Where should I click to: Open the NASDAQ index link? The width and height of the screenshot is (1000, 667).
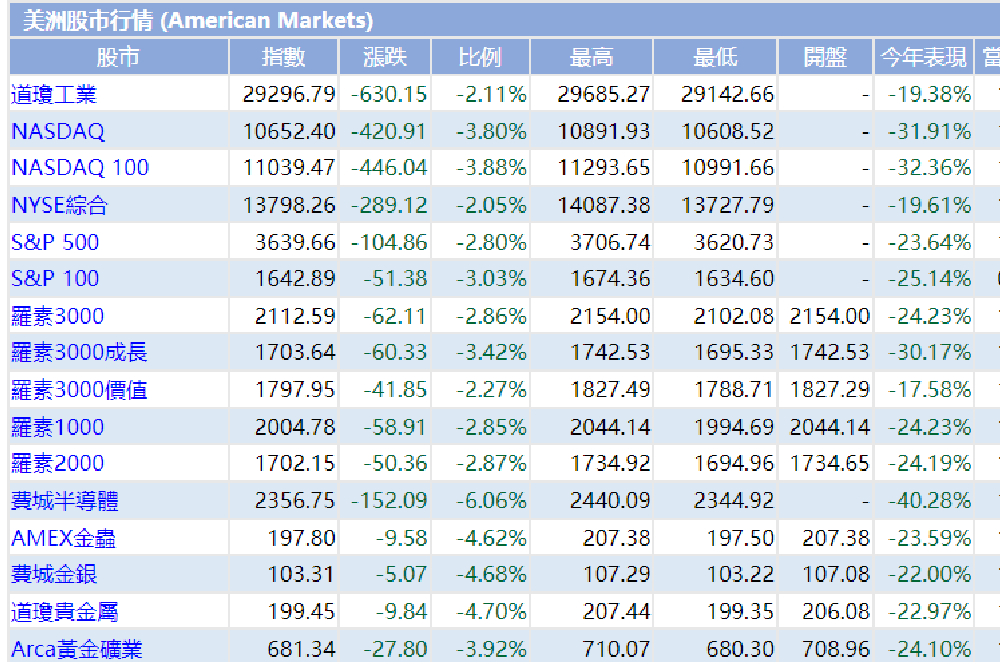[58, 131]
